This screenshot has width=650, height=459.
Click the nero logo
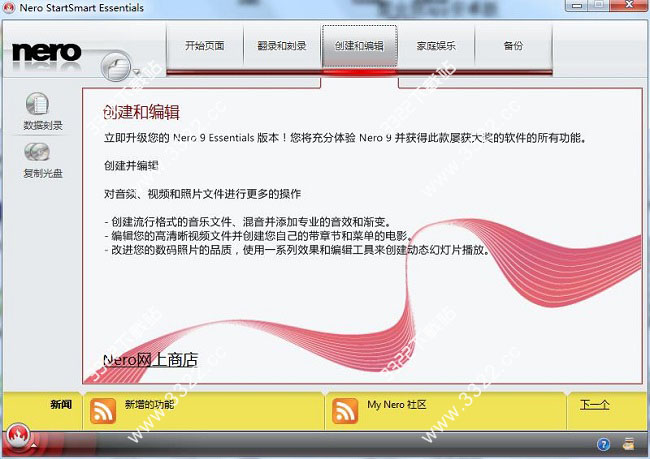click(46, 52)
